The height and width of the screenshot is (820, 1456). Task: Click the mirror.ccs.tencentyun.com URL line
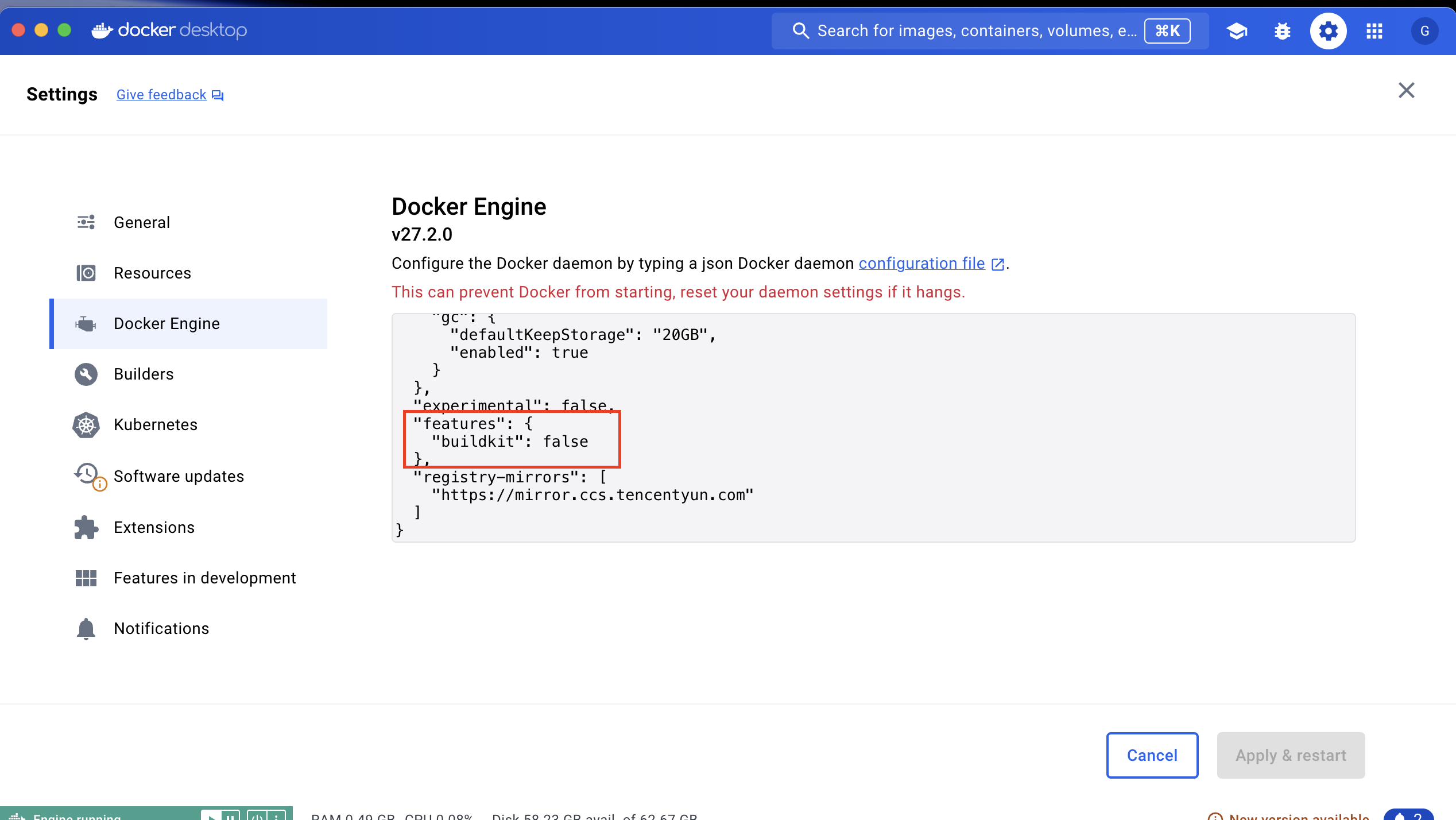coord(593,494)
